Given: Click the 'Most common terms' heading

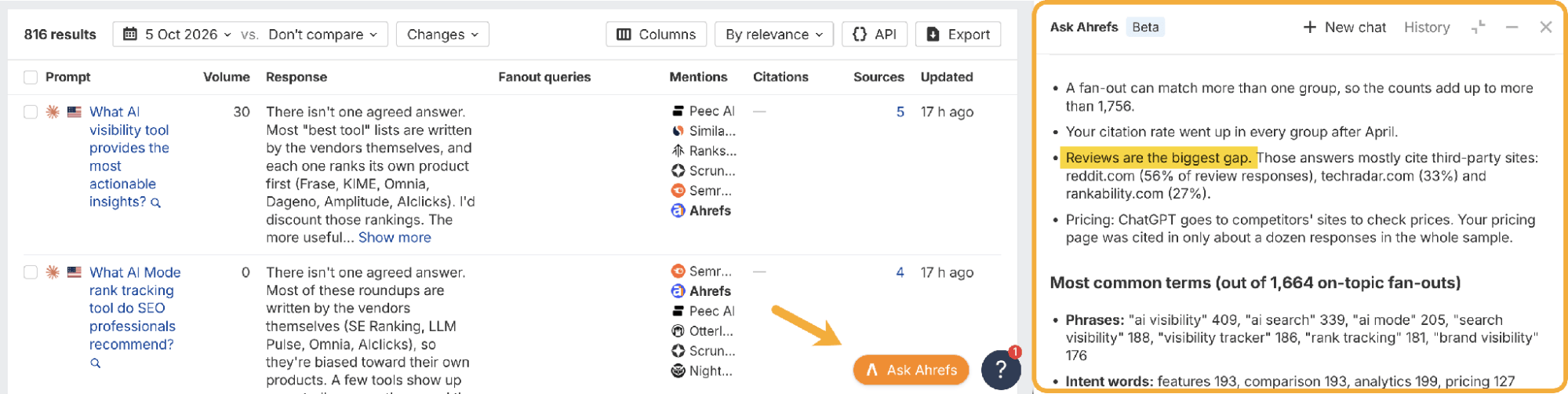Looking at the screenshot, I should coord(1255,283).
